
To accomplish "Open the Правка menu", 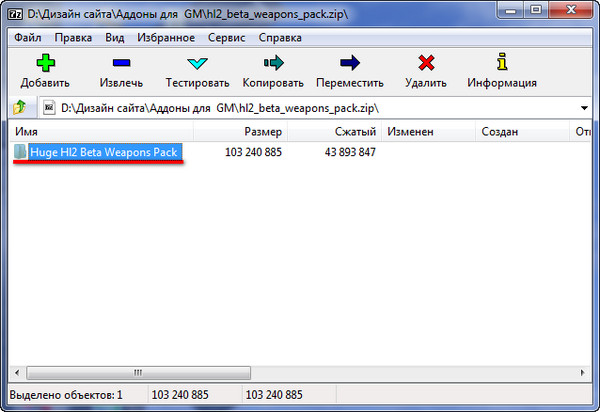I will (73, 37).
